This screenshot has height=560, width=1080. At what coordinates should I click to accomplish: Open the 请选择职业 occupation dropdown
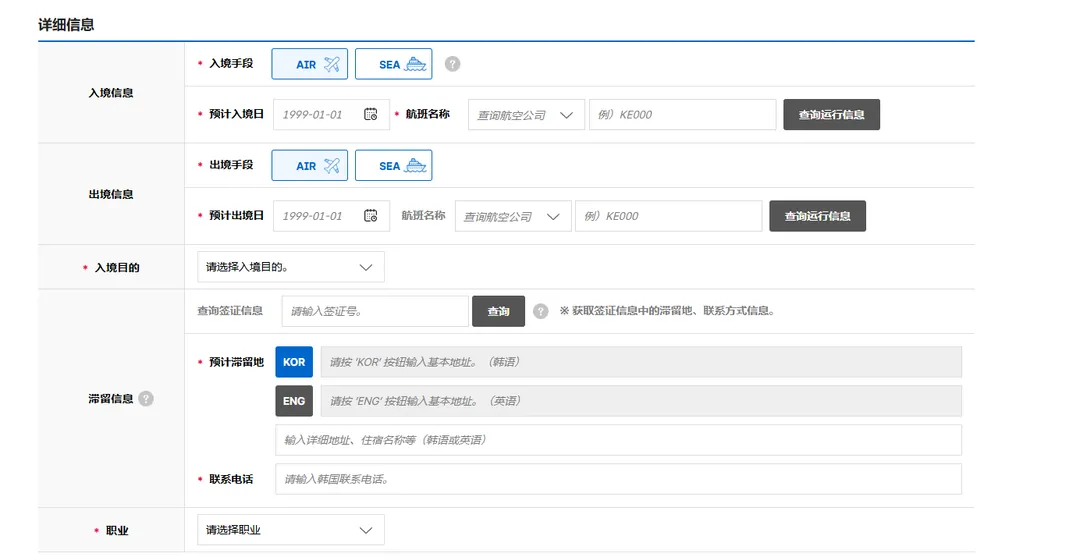pyautogui.click(x=291, y=530)
